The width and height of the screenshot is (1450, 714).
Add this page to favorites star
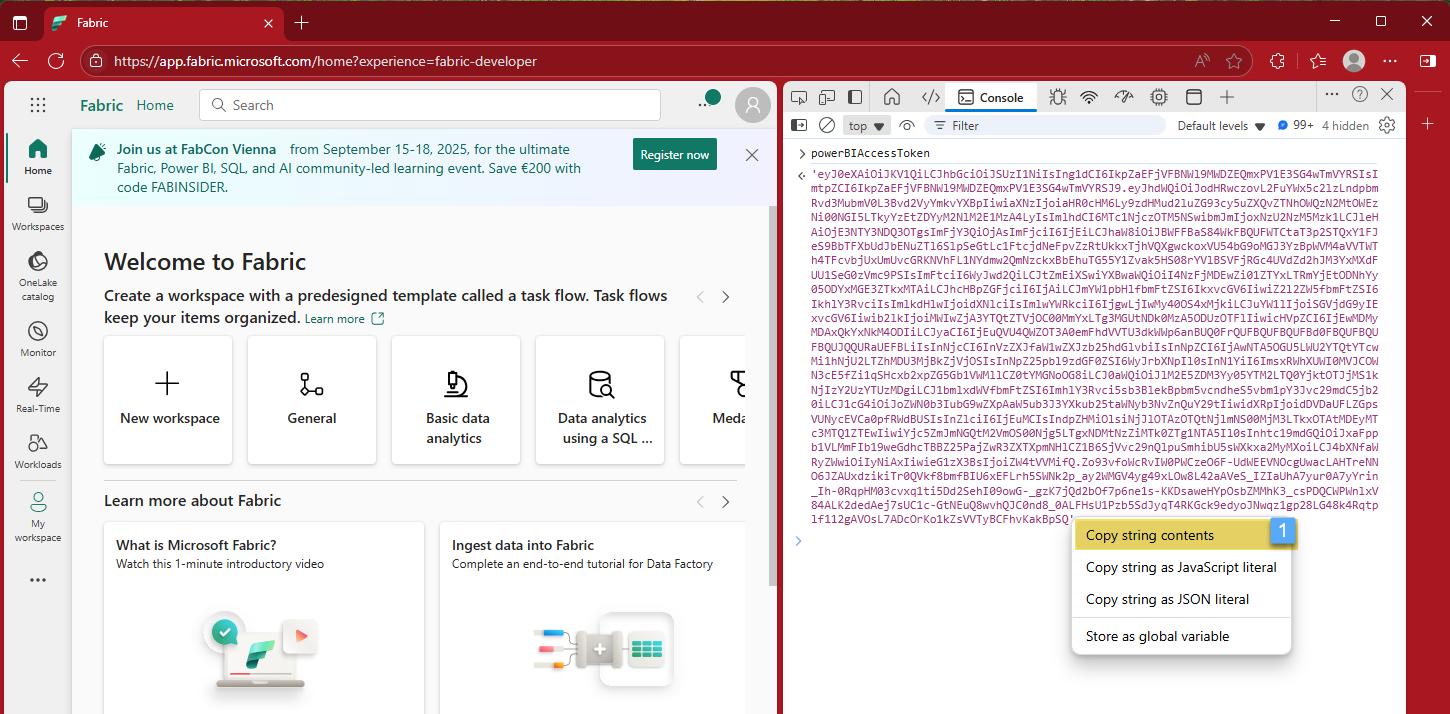1235,61
